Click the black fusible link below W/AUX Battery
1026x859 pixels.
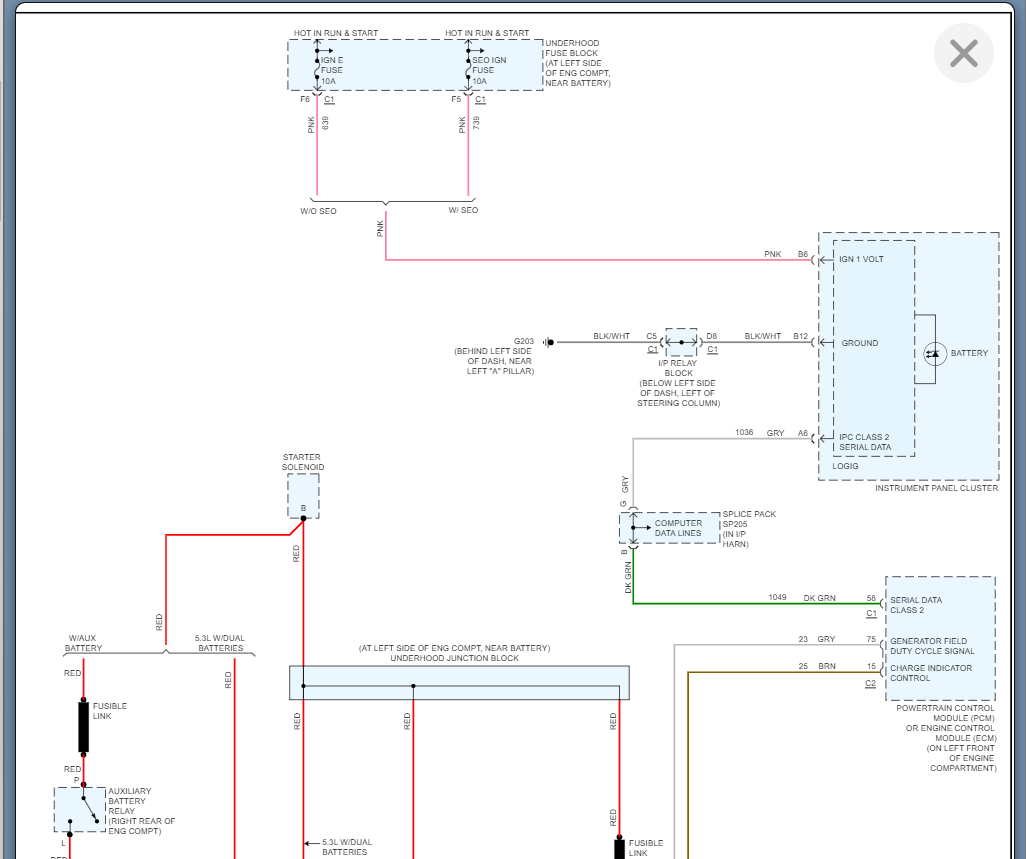tap(84, 726)
